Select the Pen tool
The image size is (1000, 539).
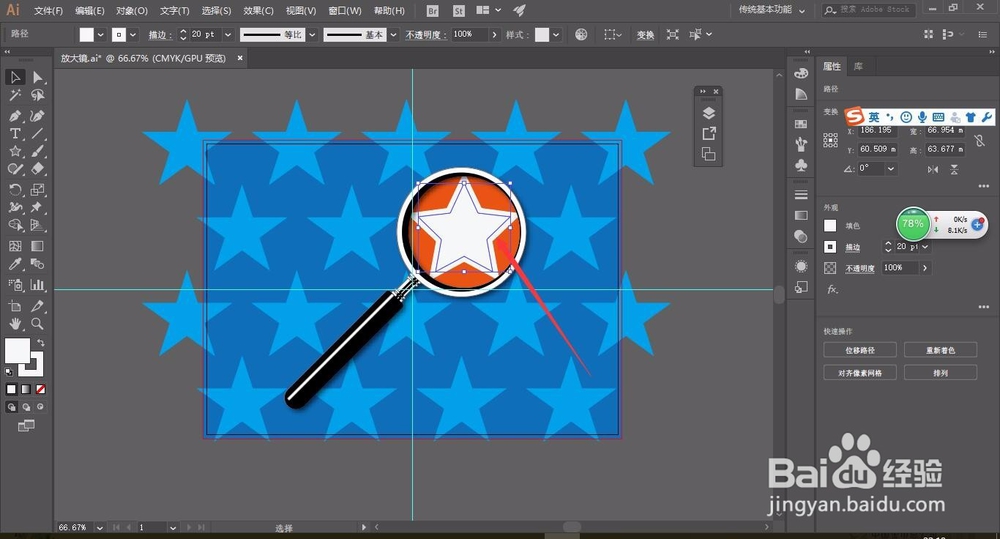pos(15,116)
